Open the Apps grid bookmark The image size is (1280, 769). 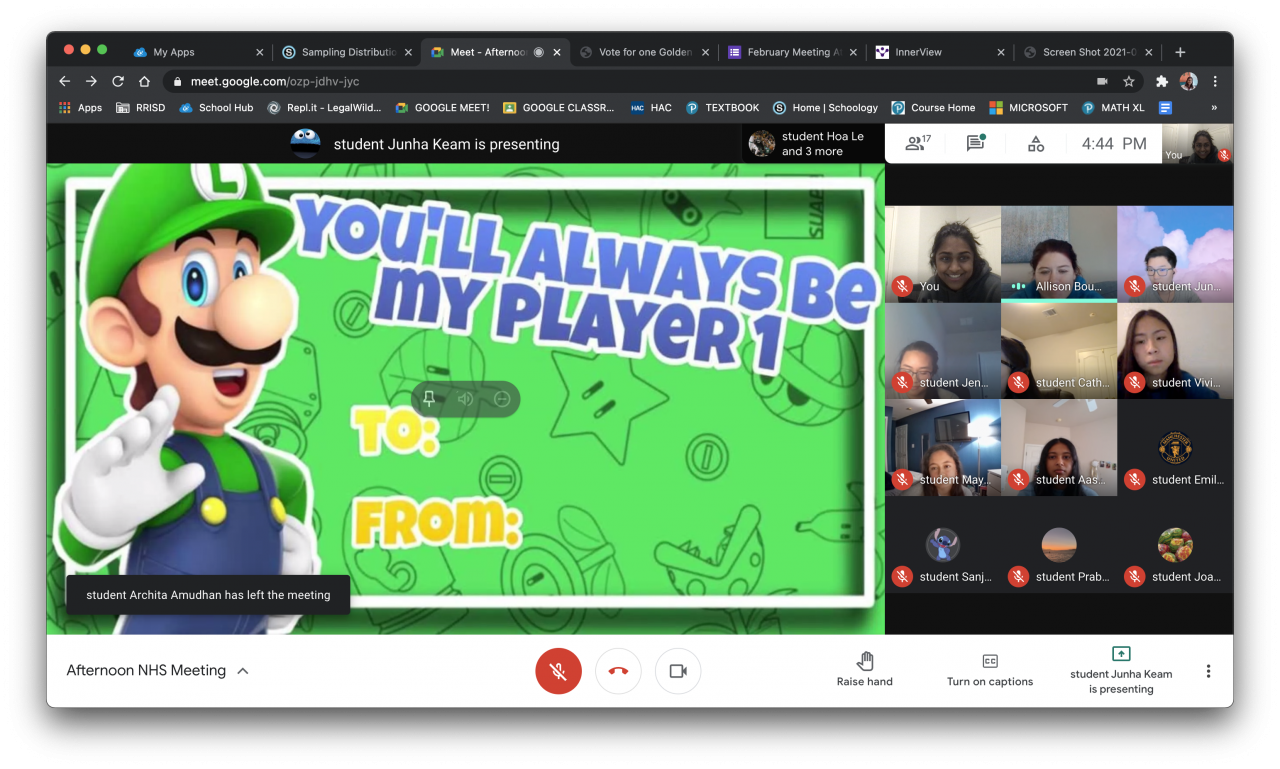pyautogui.click(x=80, y=108)
